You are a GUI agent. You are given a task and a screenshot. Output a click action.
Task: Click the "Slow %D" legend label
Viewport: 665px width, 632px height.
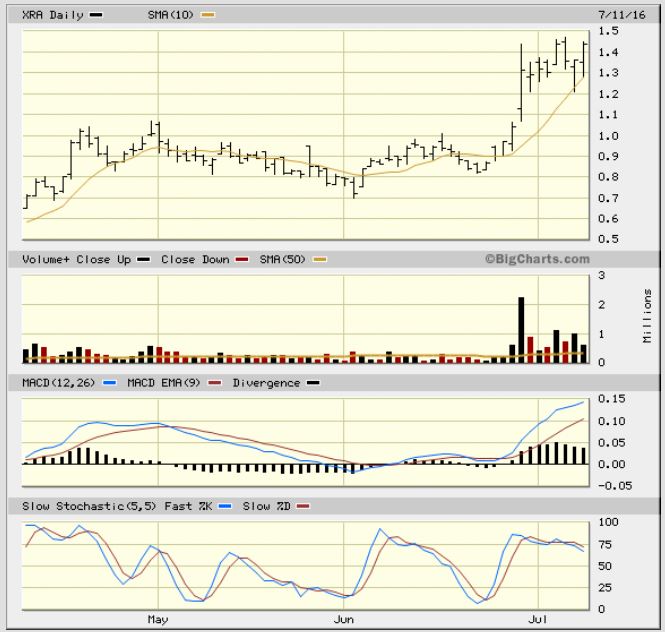[266, 506]
